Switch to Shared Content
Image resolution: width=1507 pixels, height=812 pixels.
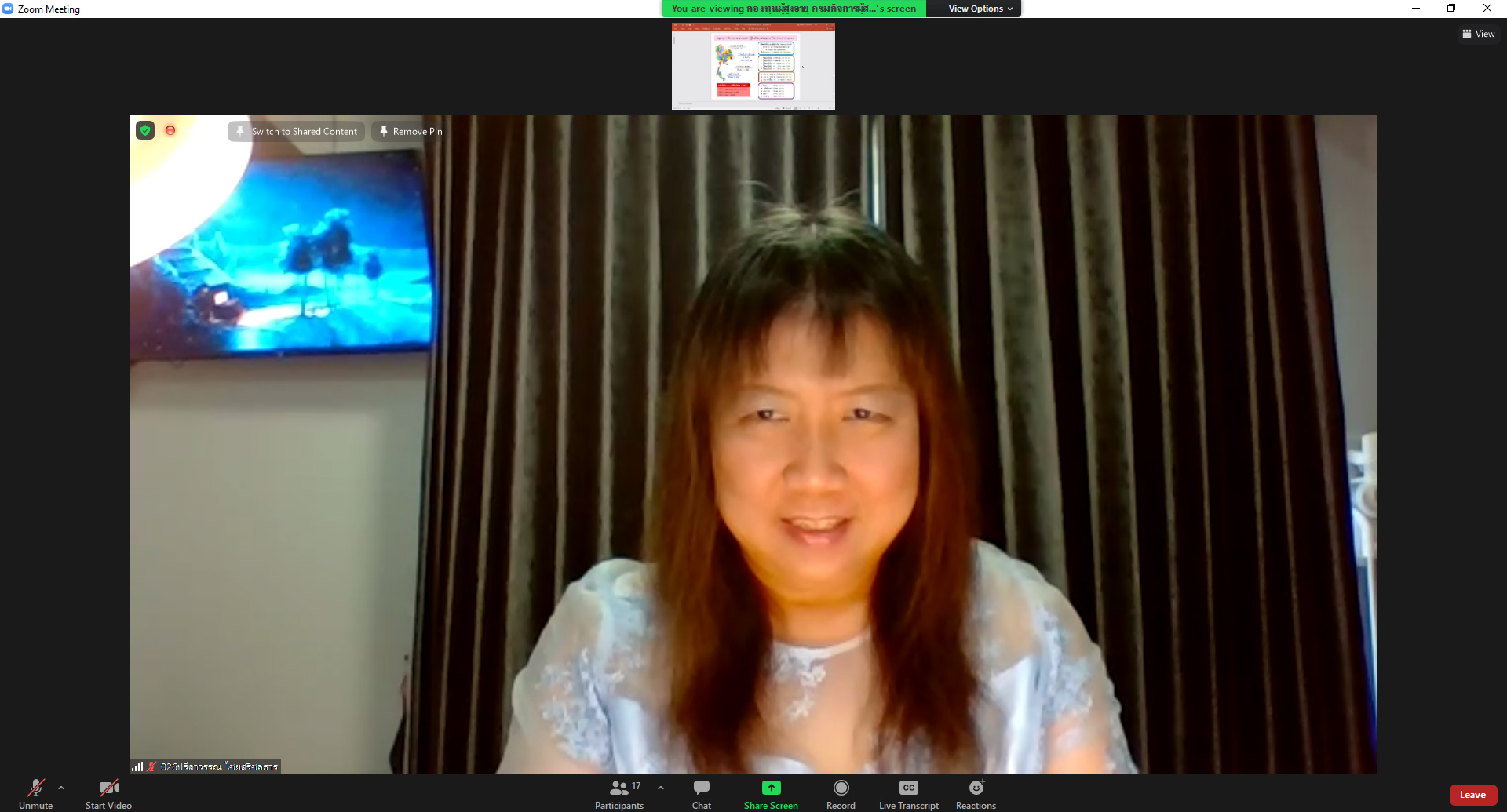tap(297, 131)
